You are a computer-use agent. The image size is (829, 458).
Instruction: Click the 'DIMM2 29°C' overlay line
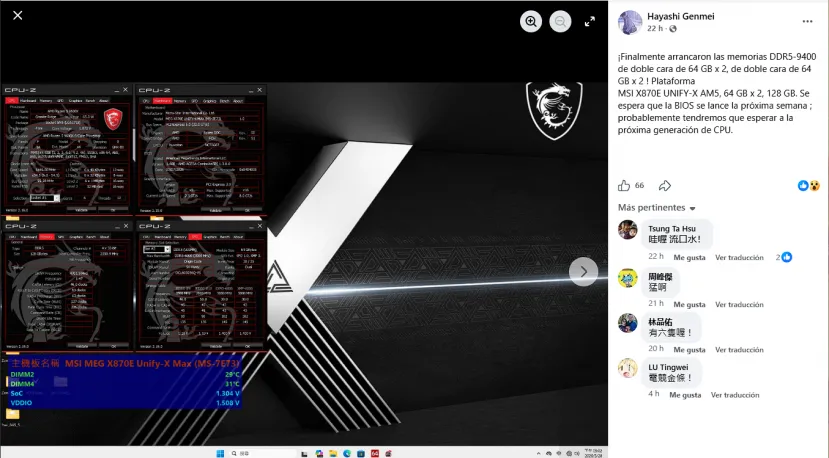(125, 374)
